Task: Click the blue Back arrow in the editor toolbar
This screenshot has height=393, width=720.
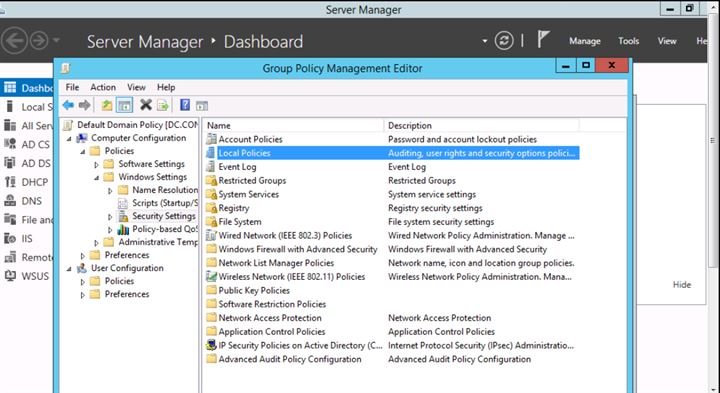Action: point(68,106)
